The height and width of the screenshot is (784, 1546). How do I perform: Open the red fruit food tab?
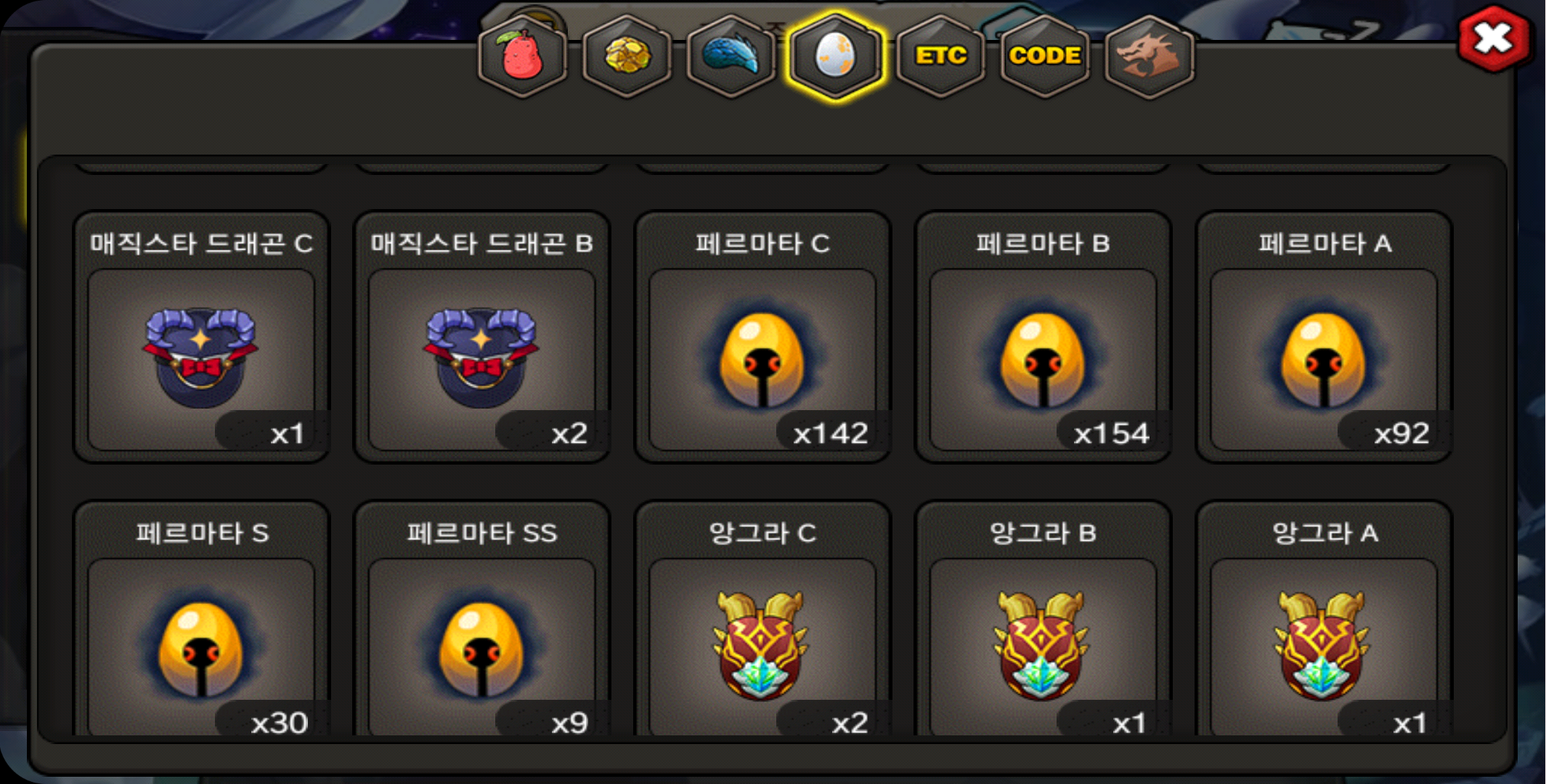[x=522, y=56]
